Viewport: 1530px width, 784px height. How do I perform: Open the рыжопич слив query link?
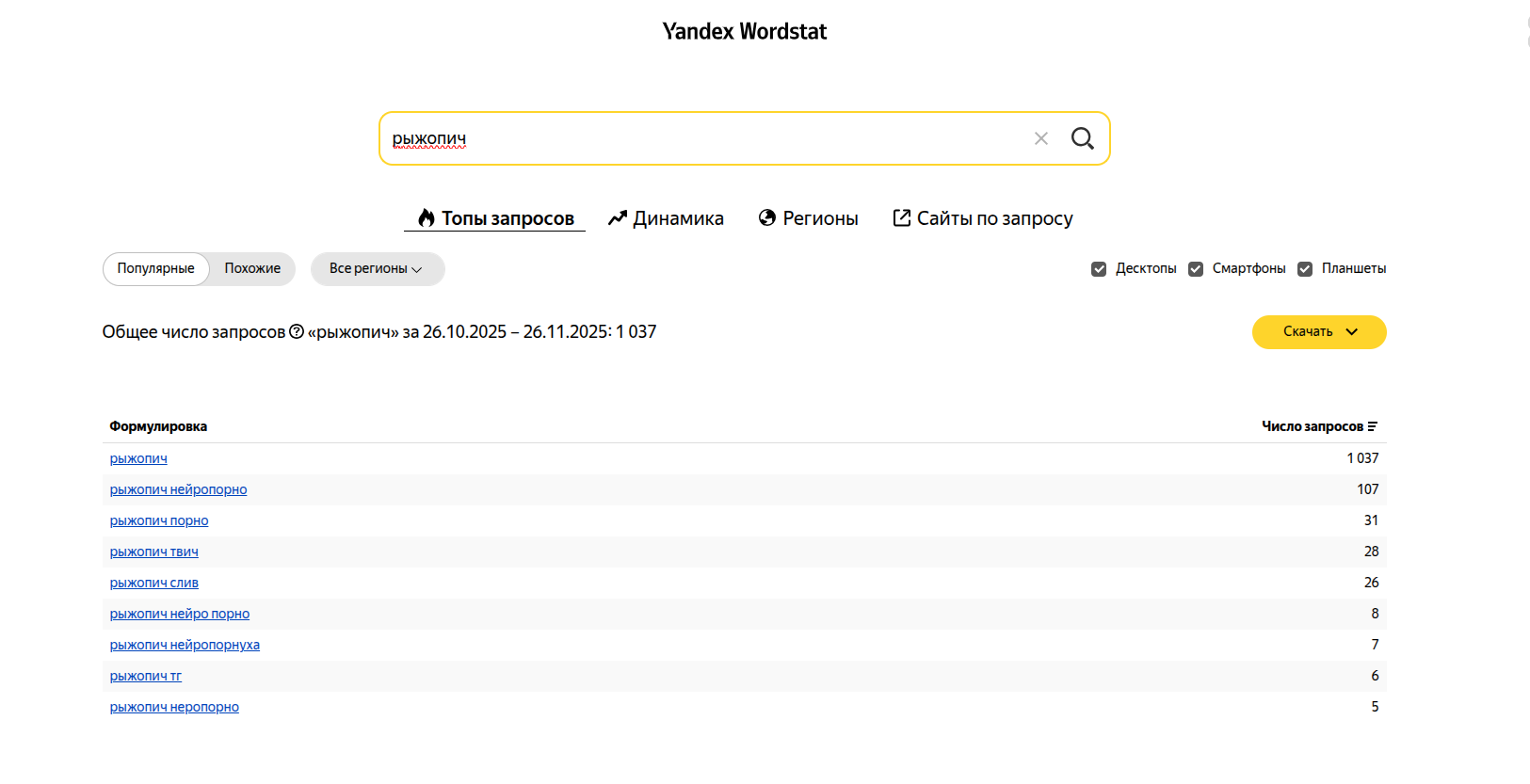[x=154, y=583]
